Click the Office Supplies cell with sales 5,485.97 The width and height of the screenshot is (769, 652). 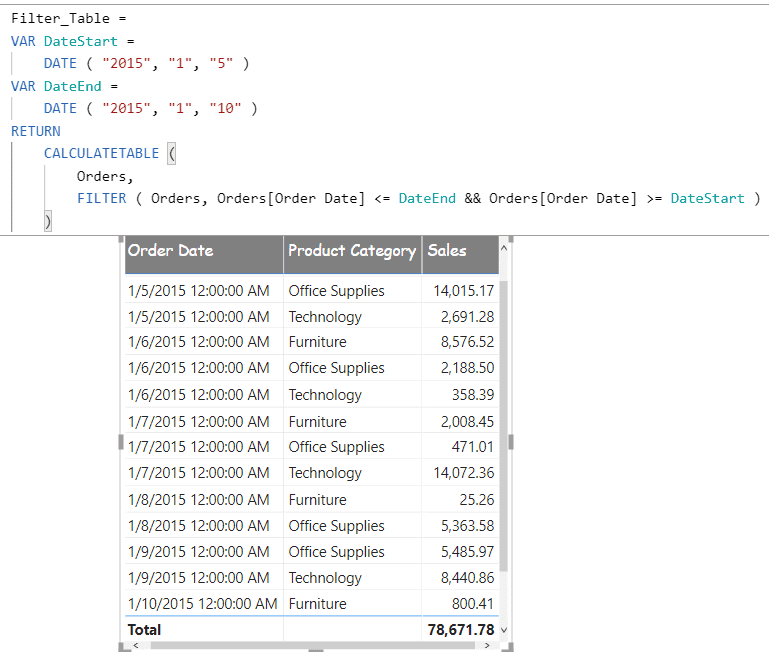[336, 552]
